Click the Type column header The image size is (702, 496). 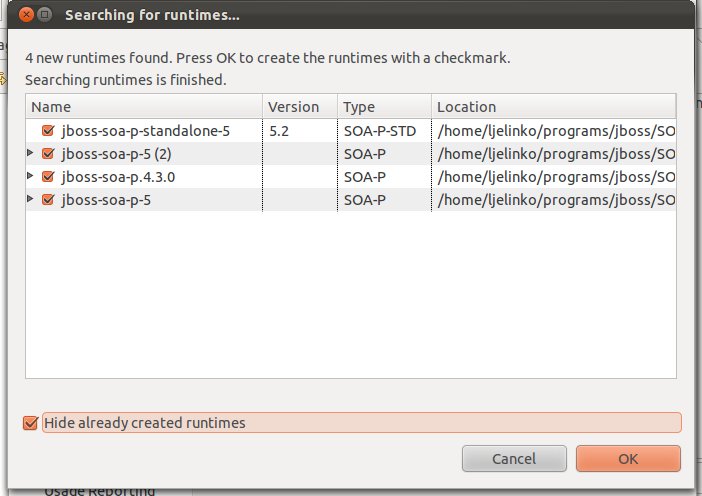[385, 107]
